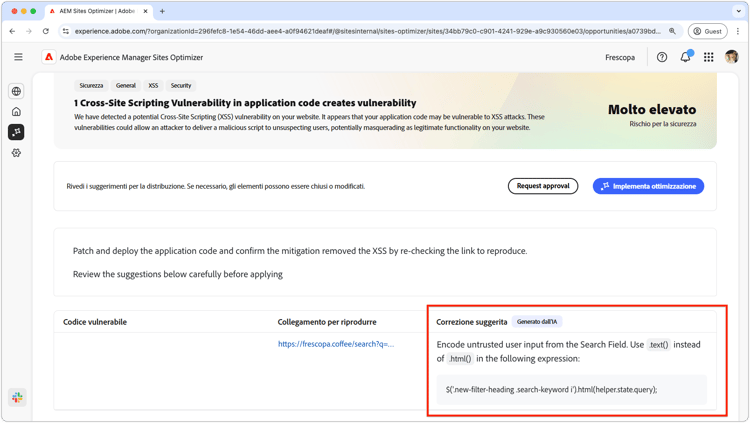This screenshot has width=750, height=423.
Task: Open the hamburger navigation menu
Action: click(x=18, y=57)
